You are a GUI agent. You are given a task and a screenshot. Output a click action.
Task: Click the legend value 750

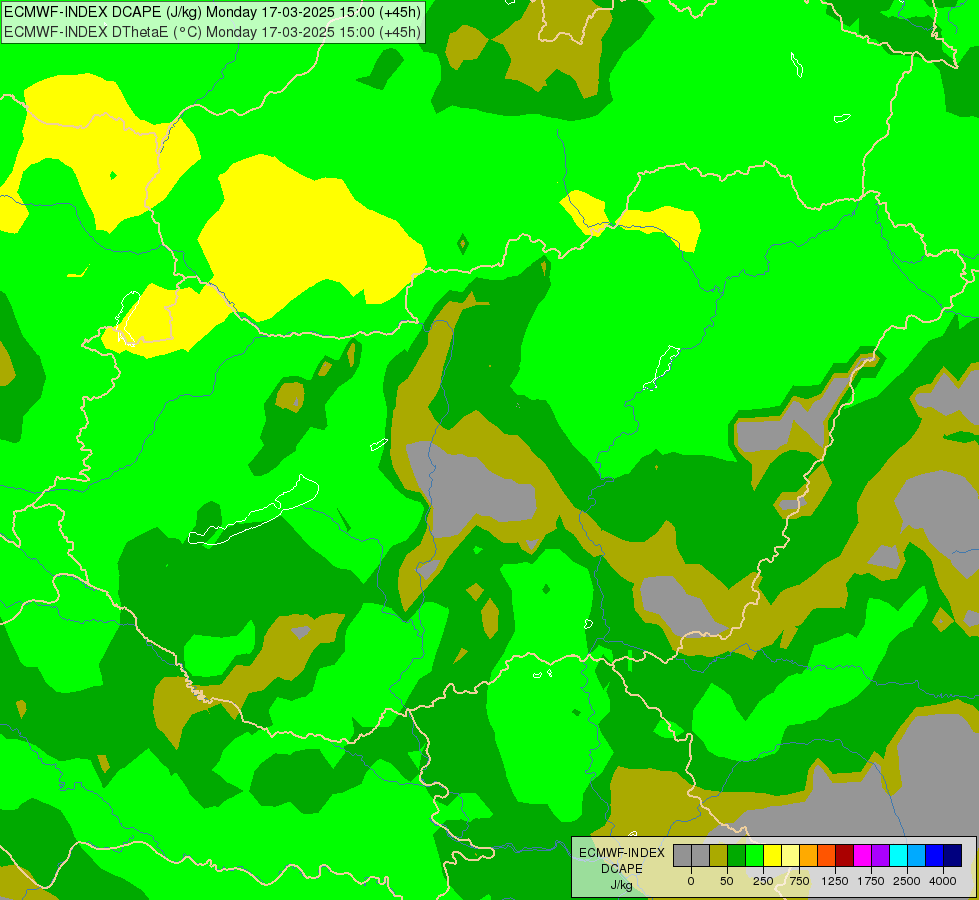(x=799, y=881)
